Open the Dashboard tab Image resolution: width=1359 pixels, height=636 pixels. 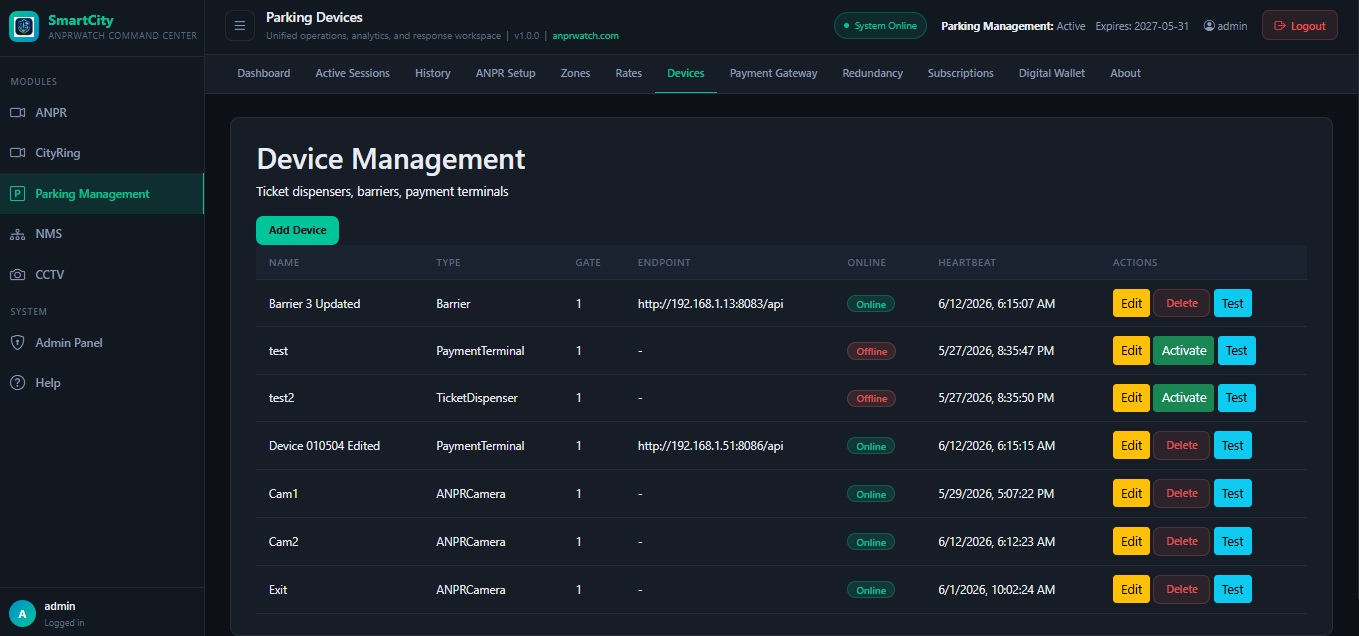click(x=264, y=73)
